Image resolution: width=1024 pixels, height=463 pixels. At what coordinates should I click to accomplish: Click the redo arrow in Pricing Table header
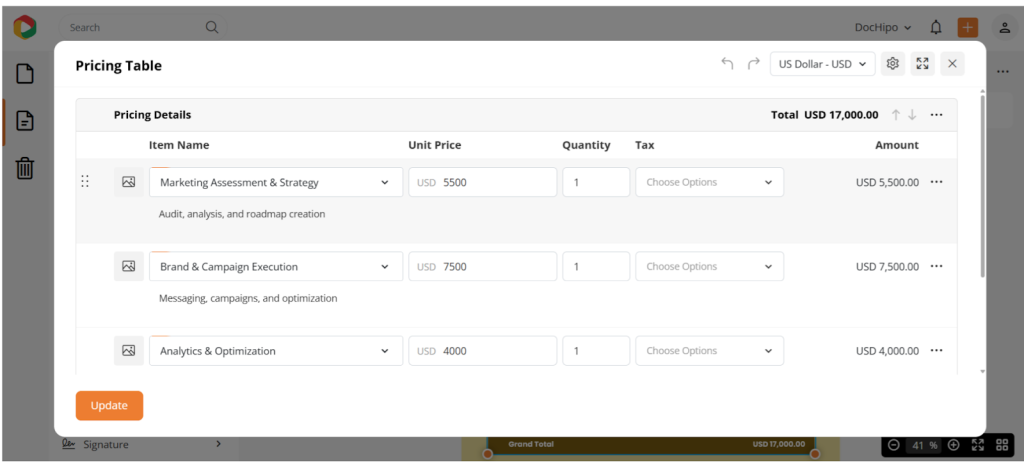click(753, 64)
